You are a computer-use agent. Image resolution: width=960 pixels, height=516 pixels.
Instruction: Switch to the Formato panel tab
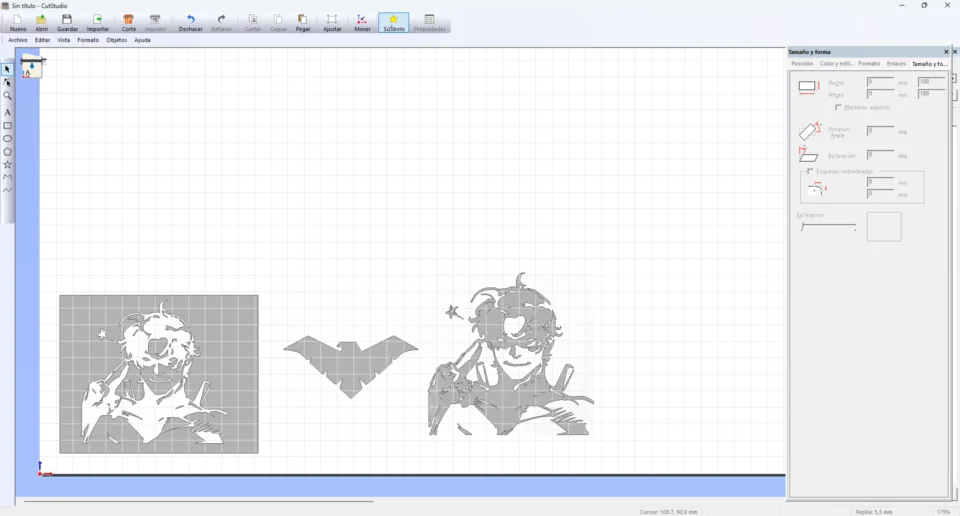[869, 64]
